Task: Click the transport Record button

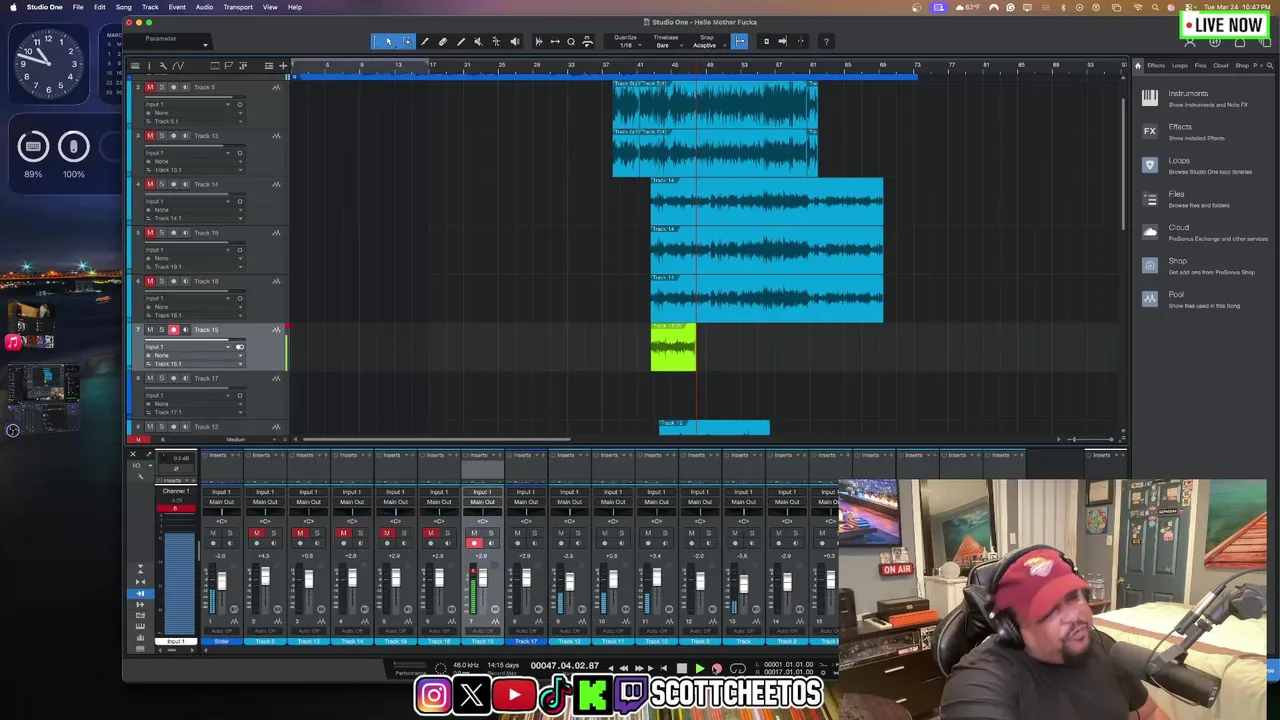Action: point(716,668)
